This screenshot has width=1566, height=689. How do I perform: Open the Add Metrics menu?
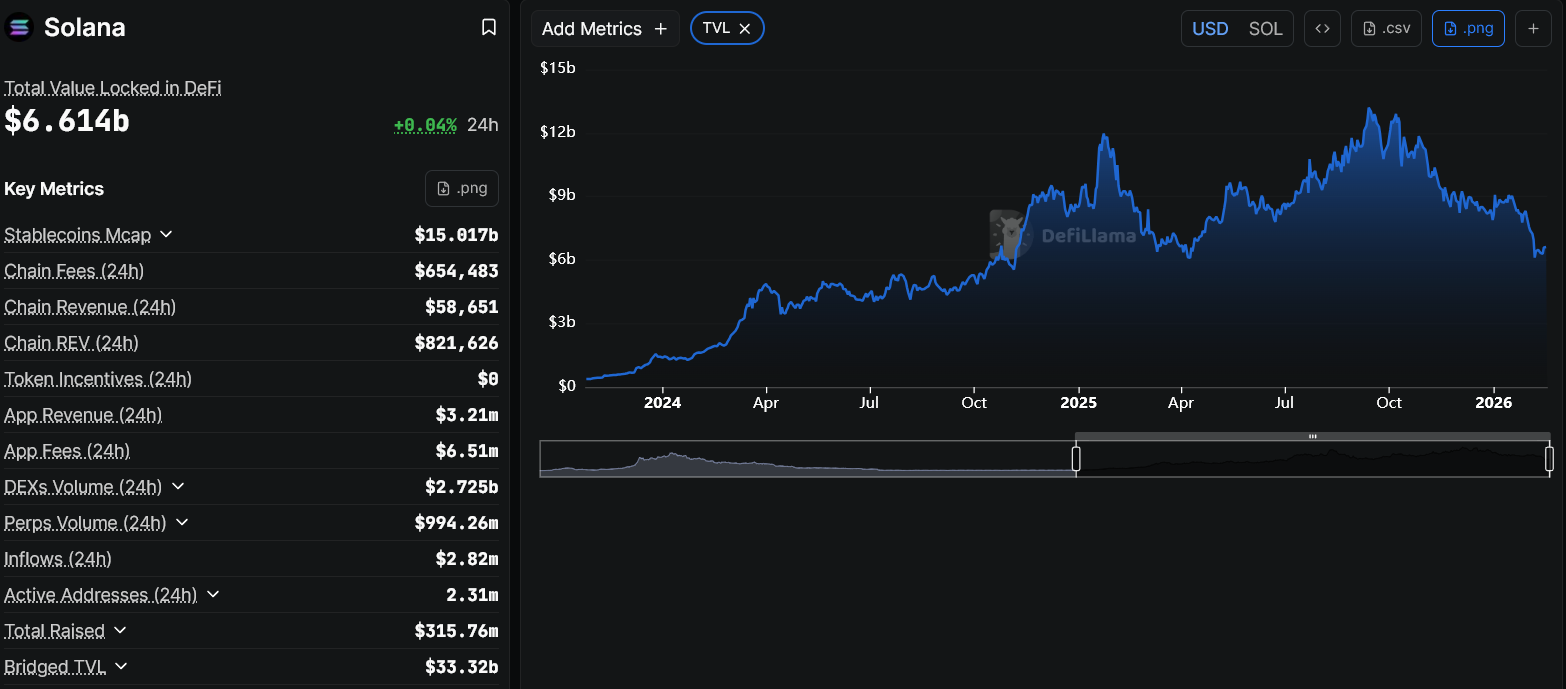click(605, 28)
